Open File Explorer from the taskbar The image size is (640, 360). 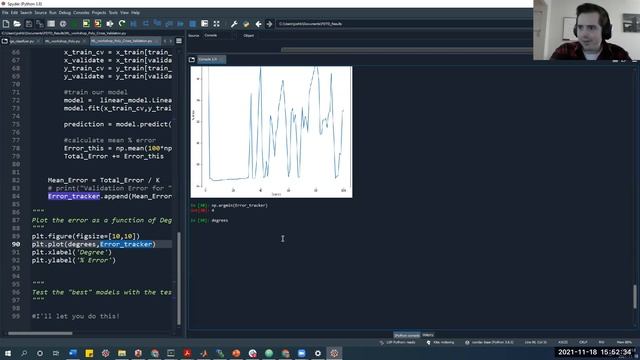point(122,353)
